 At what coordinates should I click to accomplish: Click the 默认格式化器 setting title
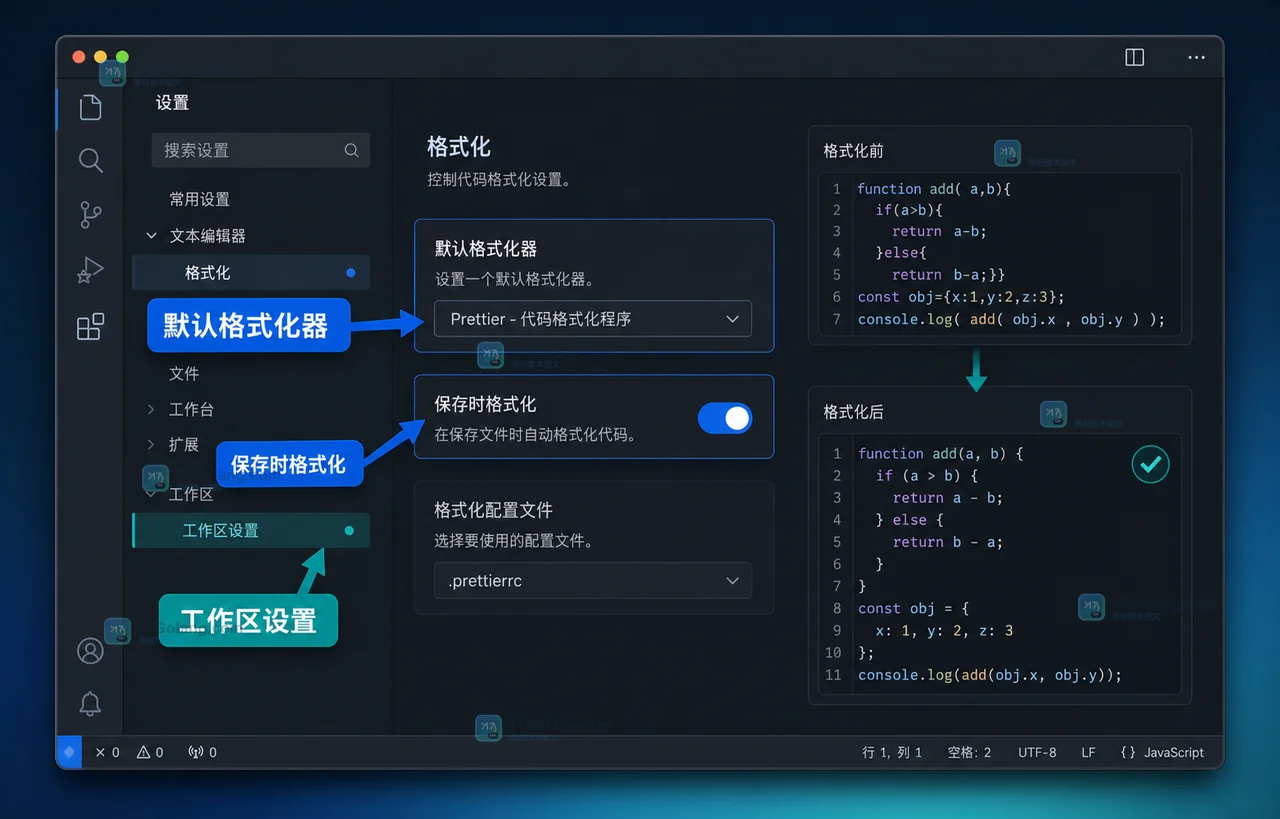(486, 248)
